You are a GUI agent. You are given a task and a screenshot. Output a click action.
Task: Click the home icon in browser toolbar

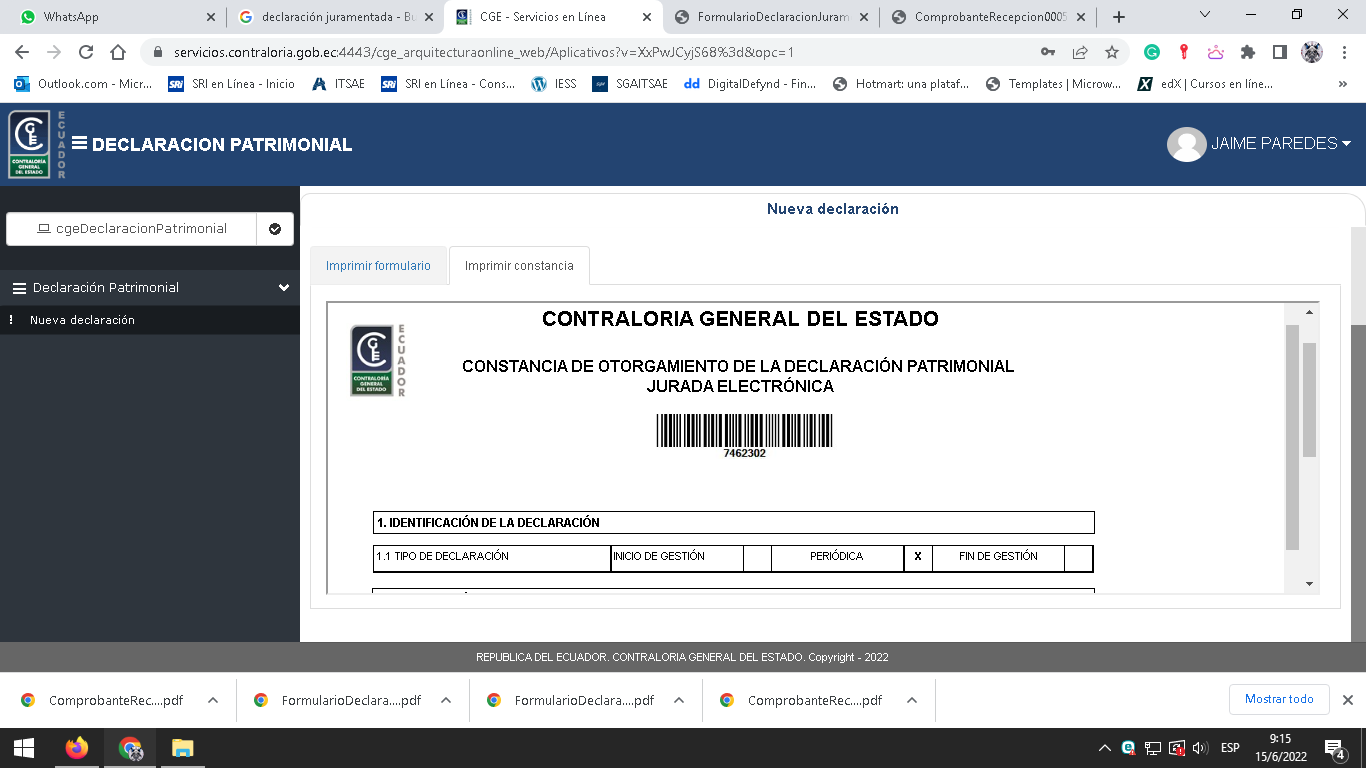tap(118, 52)
